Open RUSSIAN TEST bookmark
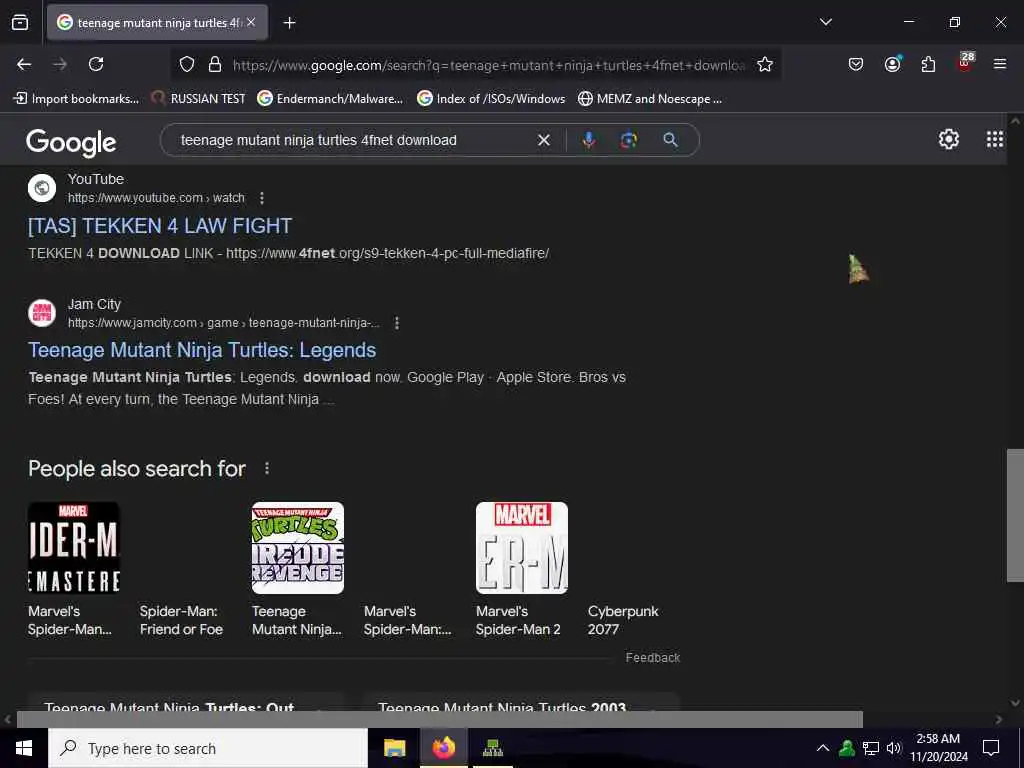 pos(199,99)
